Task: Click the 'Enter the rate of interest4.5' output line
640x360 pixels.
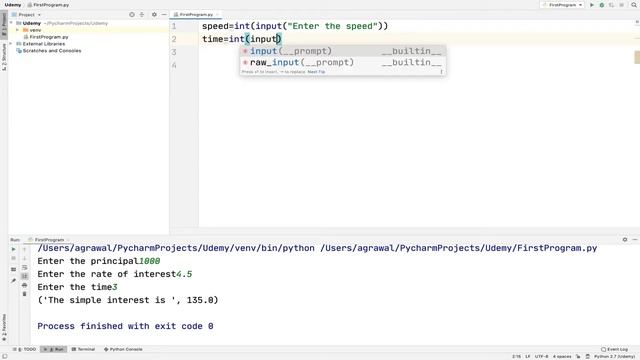Action: tap(115, 274)
